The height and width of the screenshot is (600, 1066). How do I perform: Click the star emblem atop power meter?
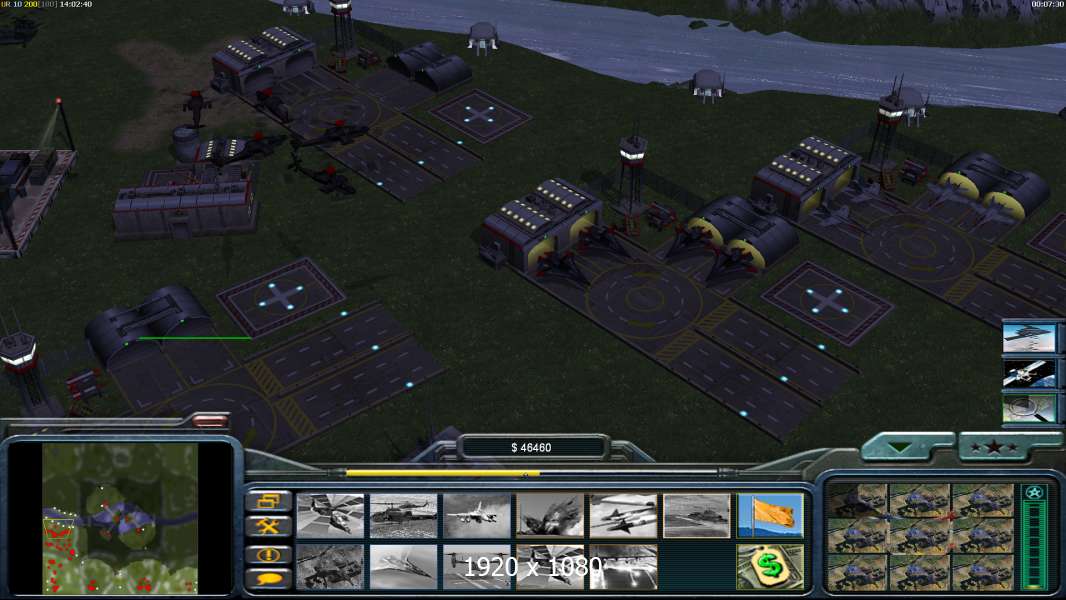coord(1033,493)
